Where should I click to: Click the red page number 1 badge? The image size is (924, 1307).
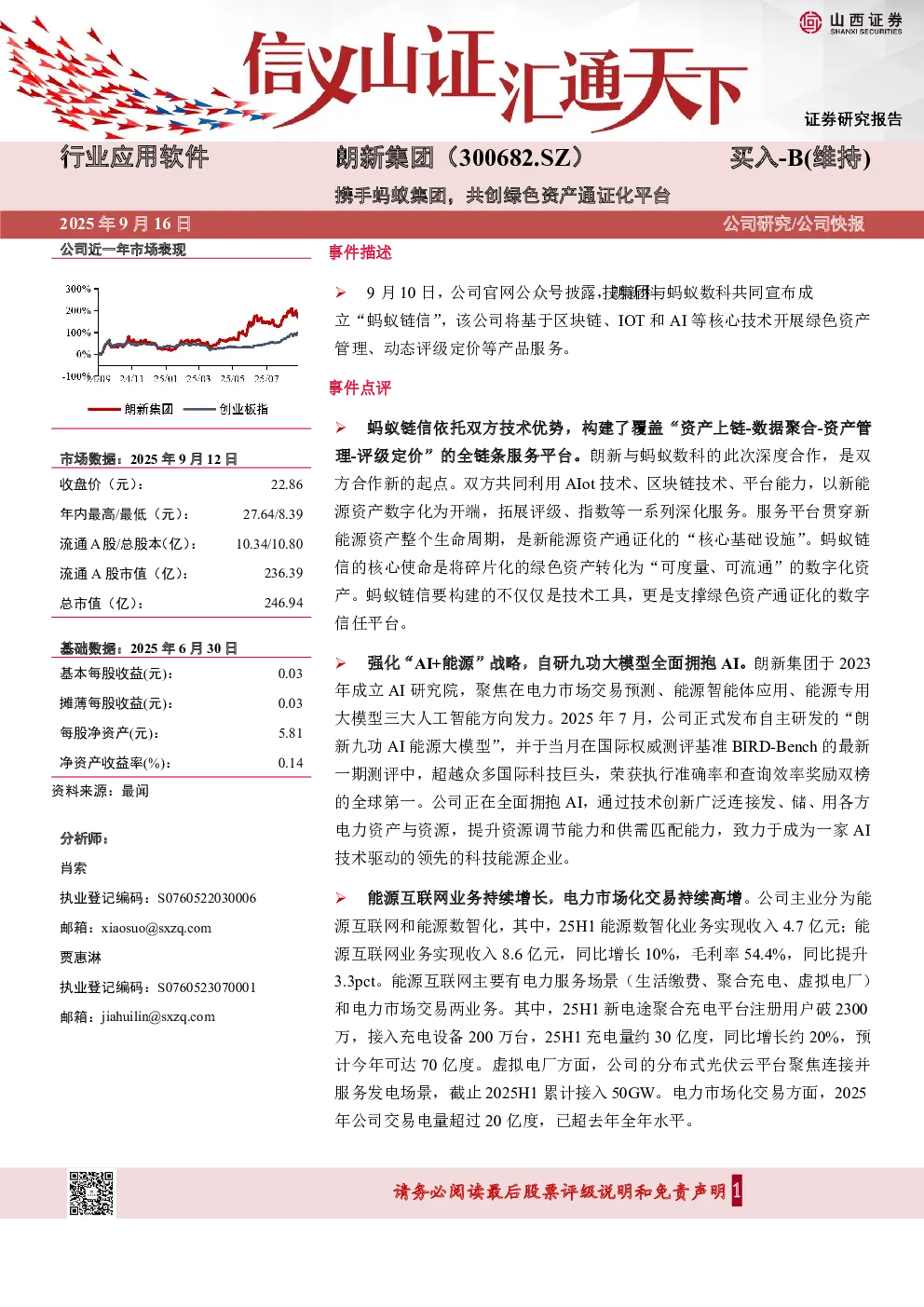pyautogui.click(x=737, y=1191)
